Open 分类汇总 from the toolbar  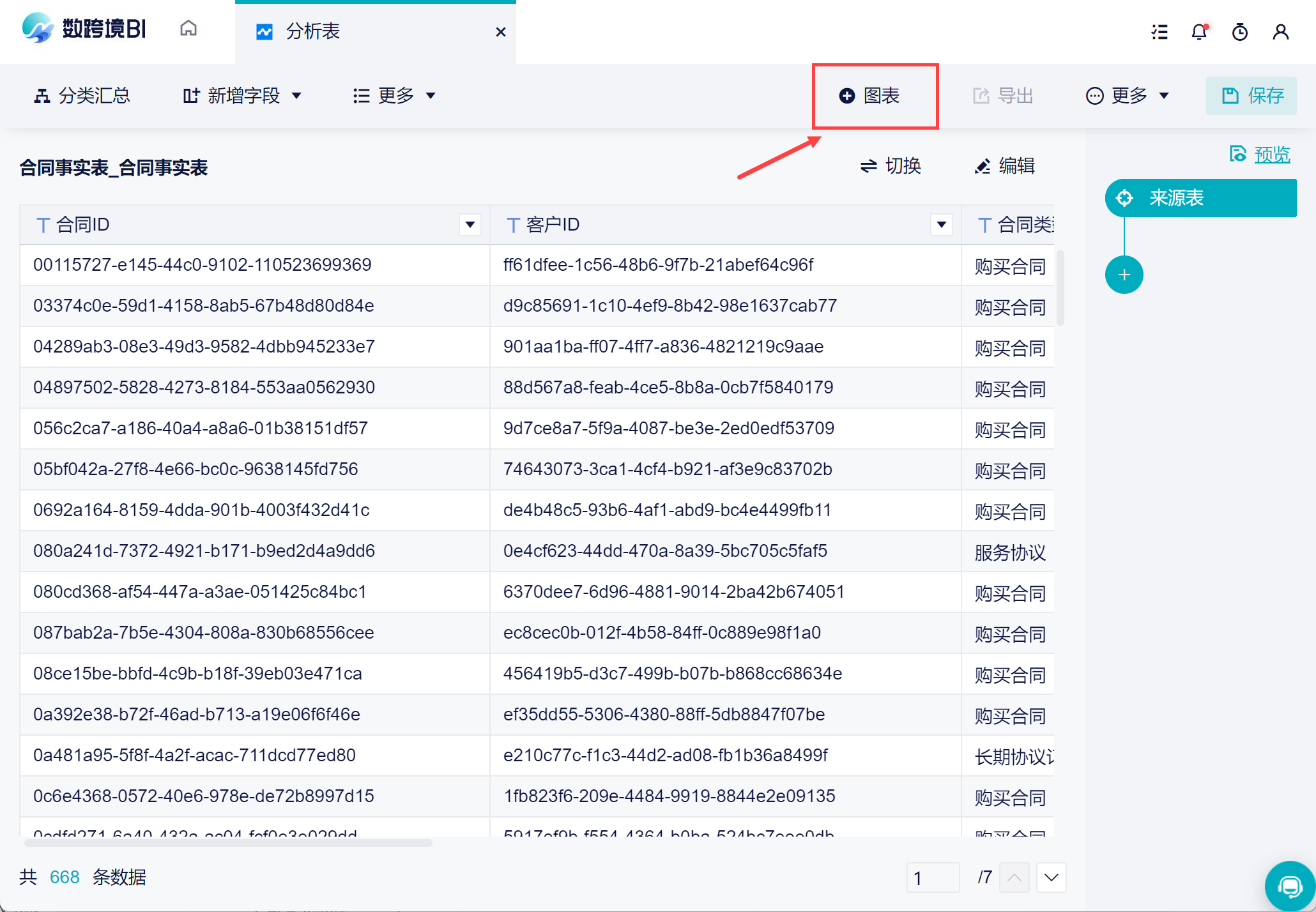[x=82, y=96]
